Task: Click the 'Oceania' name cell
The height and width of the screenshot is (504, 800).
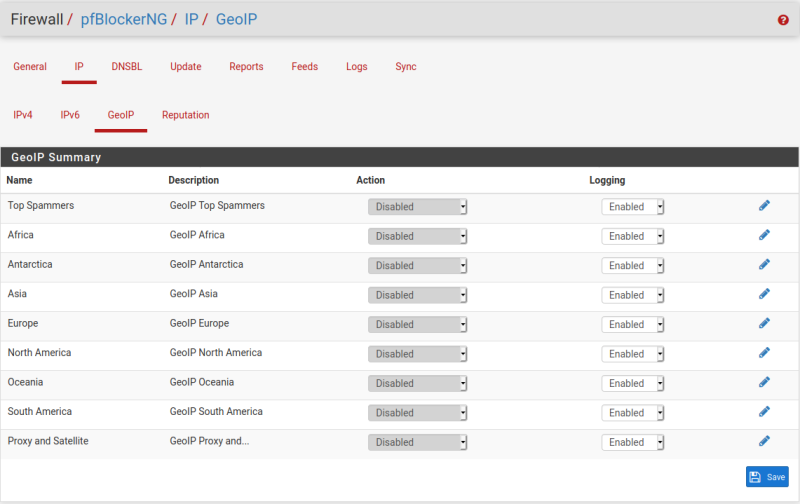Action: point(25,382)
